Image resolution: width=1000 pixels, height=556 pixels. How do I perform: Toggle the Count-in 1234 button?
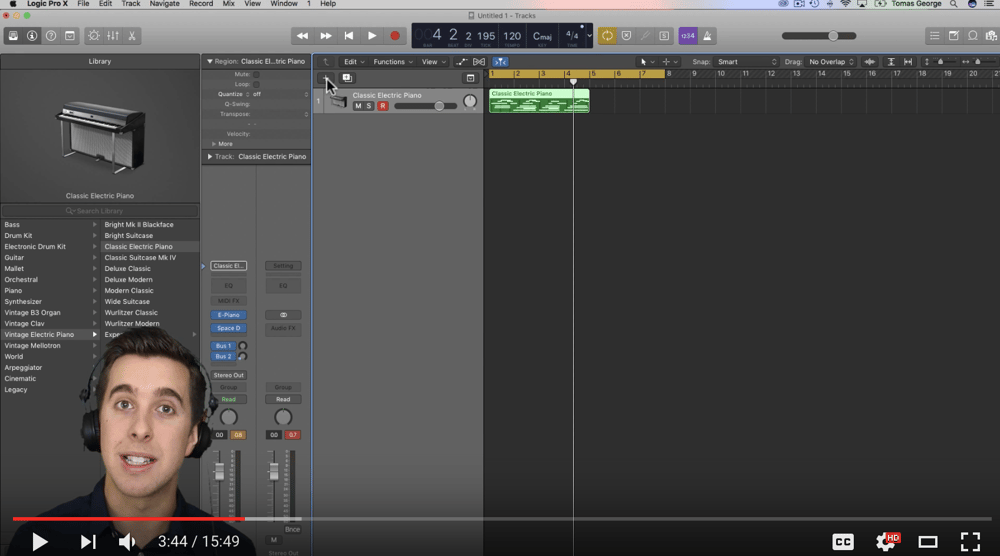[688, 36]
